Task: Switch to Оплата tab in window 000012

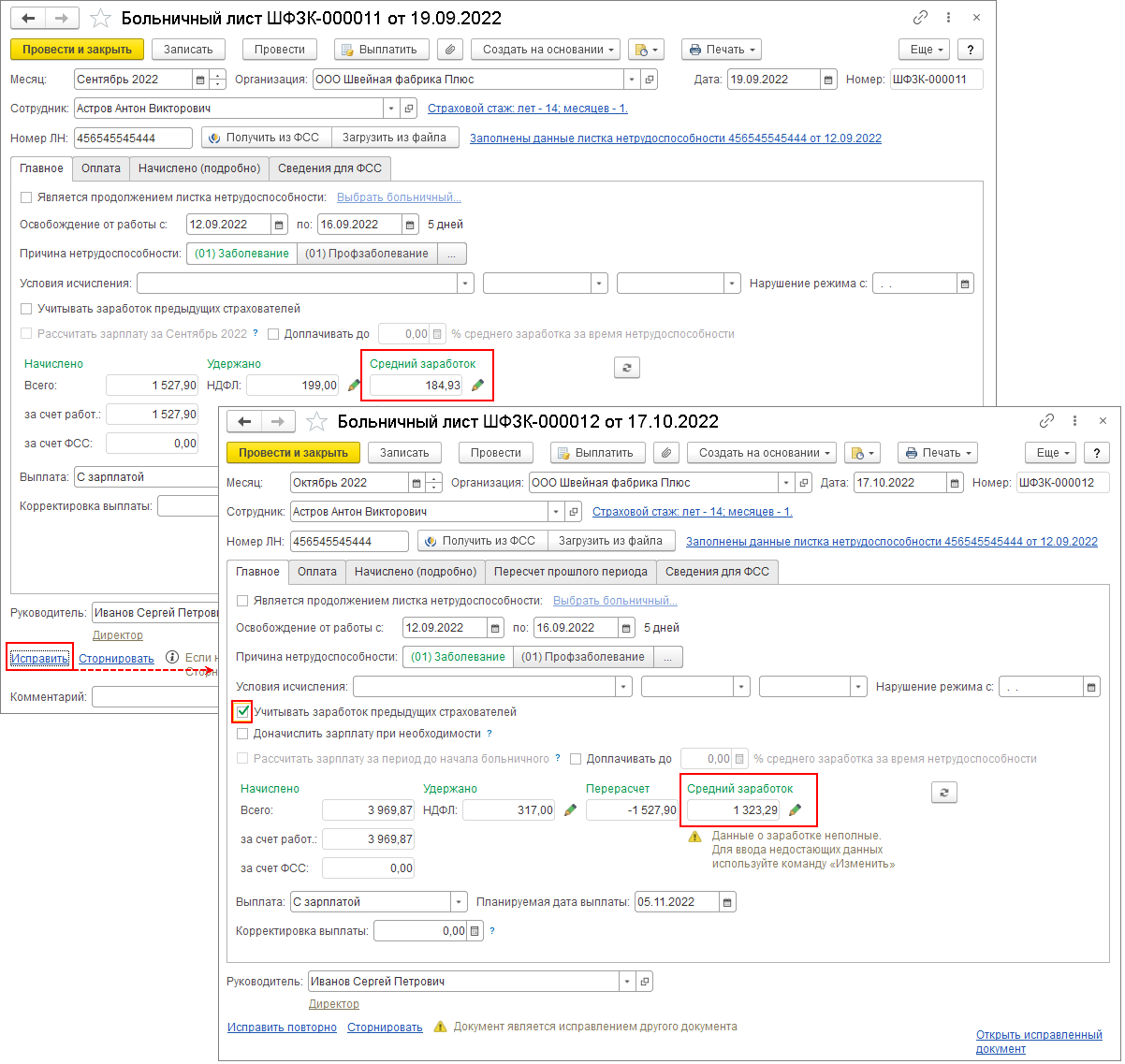Action: 317,572
